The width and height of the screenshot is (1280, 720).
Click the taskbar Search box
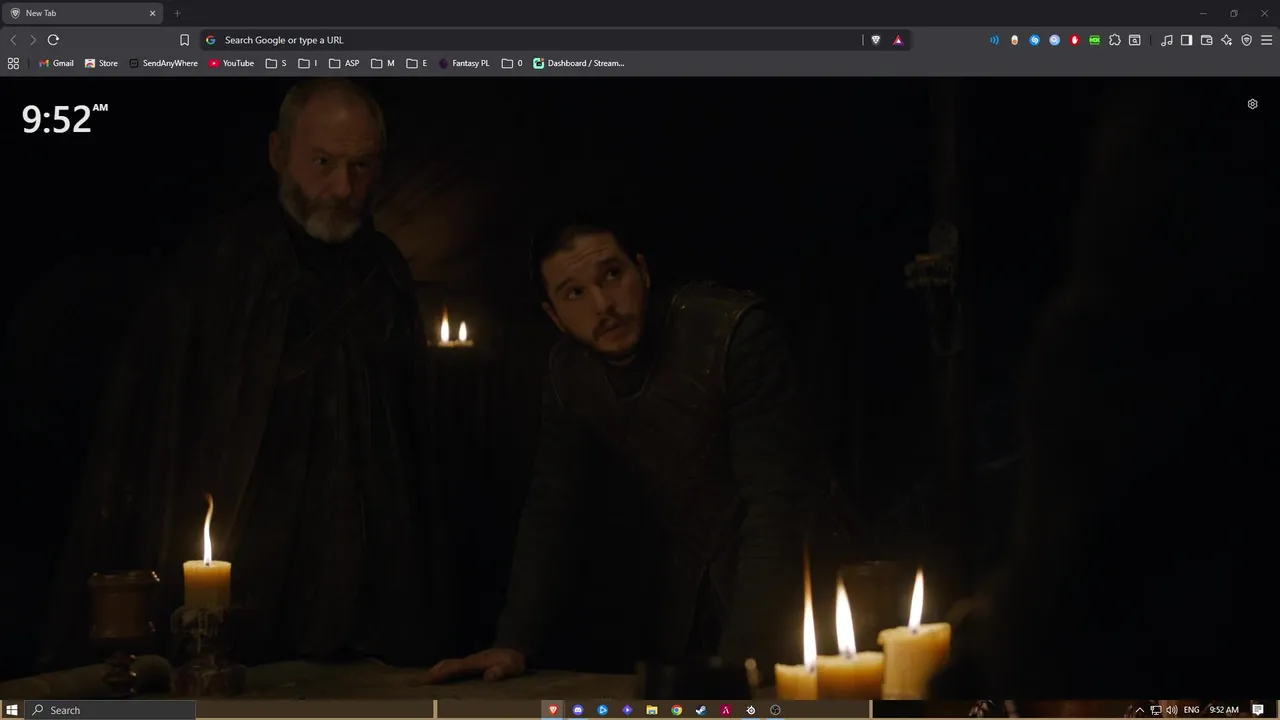[110, 710]
